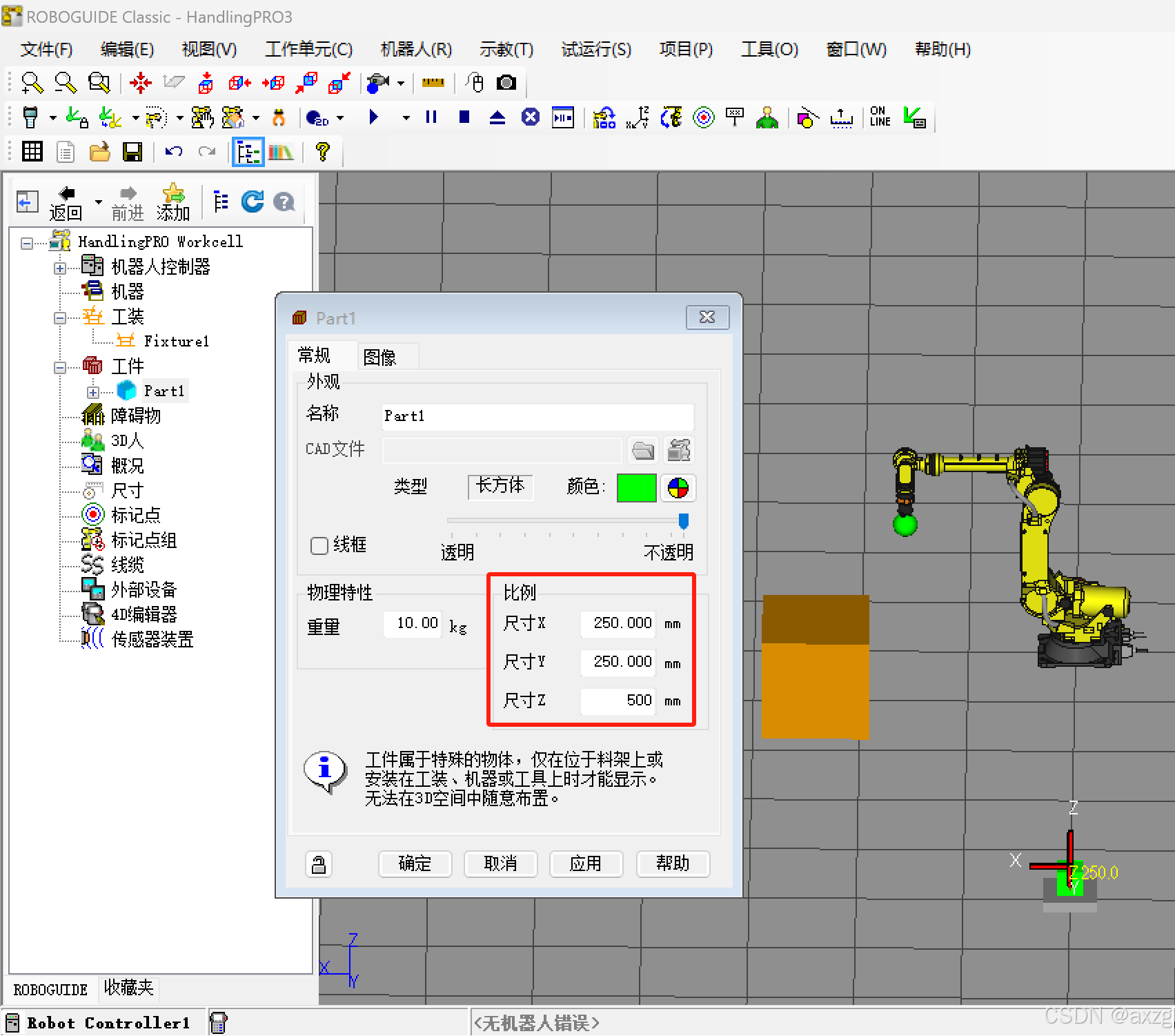The width and height of the screenshot is (1175, 1036).
Task: Click the zoom in magnifier icon
Action: pos(32,83)
